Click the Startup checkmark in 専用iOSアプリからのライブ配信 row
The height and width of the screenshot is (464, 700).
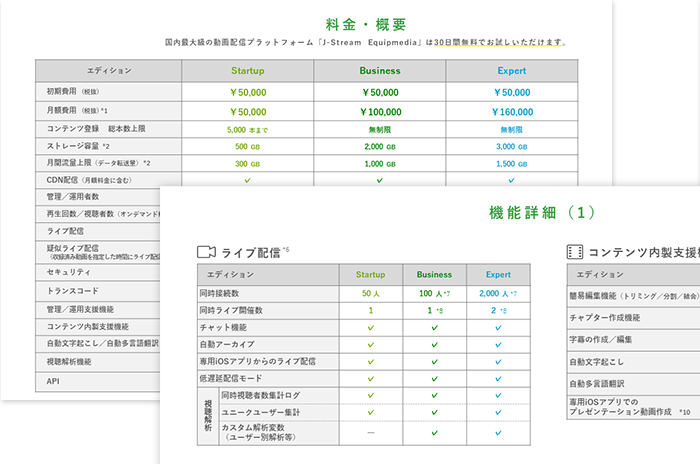pos(371,362)
